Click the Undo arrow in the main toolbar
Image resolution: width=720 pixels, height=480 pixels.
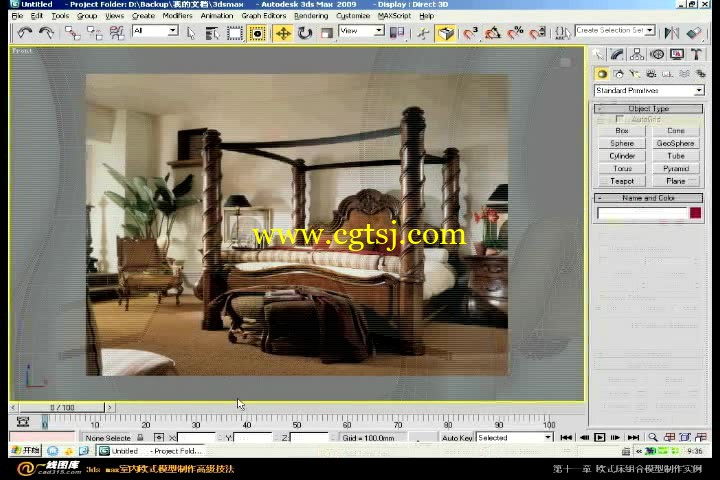24,33
